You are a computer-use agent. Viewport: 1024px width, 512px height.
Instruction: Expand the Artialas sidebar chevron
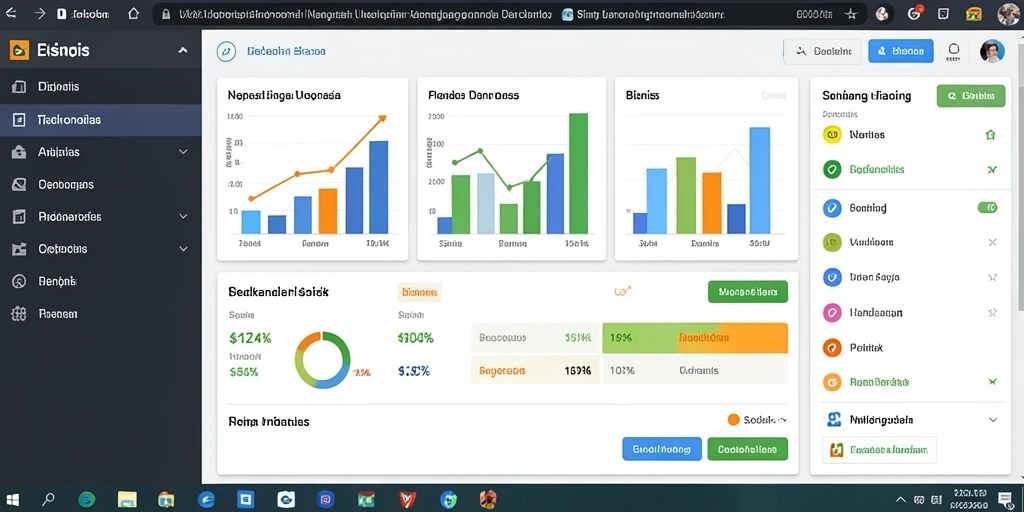183,152
